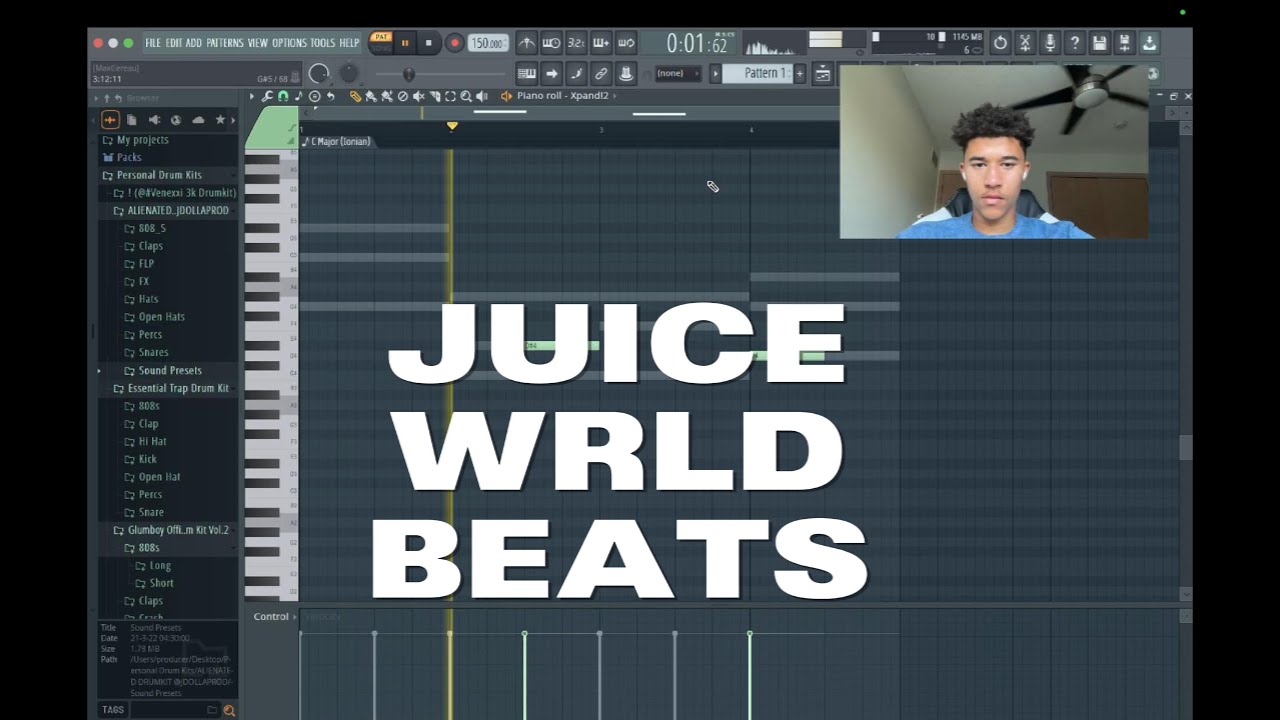The height and width of the screenshot is (720, 1280).
Task: Open the VIEW menu
Action: click(258, 43)
